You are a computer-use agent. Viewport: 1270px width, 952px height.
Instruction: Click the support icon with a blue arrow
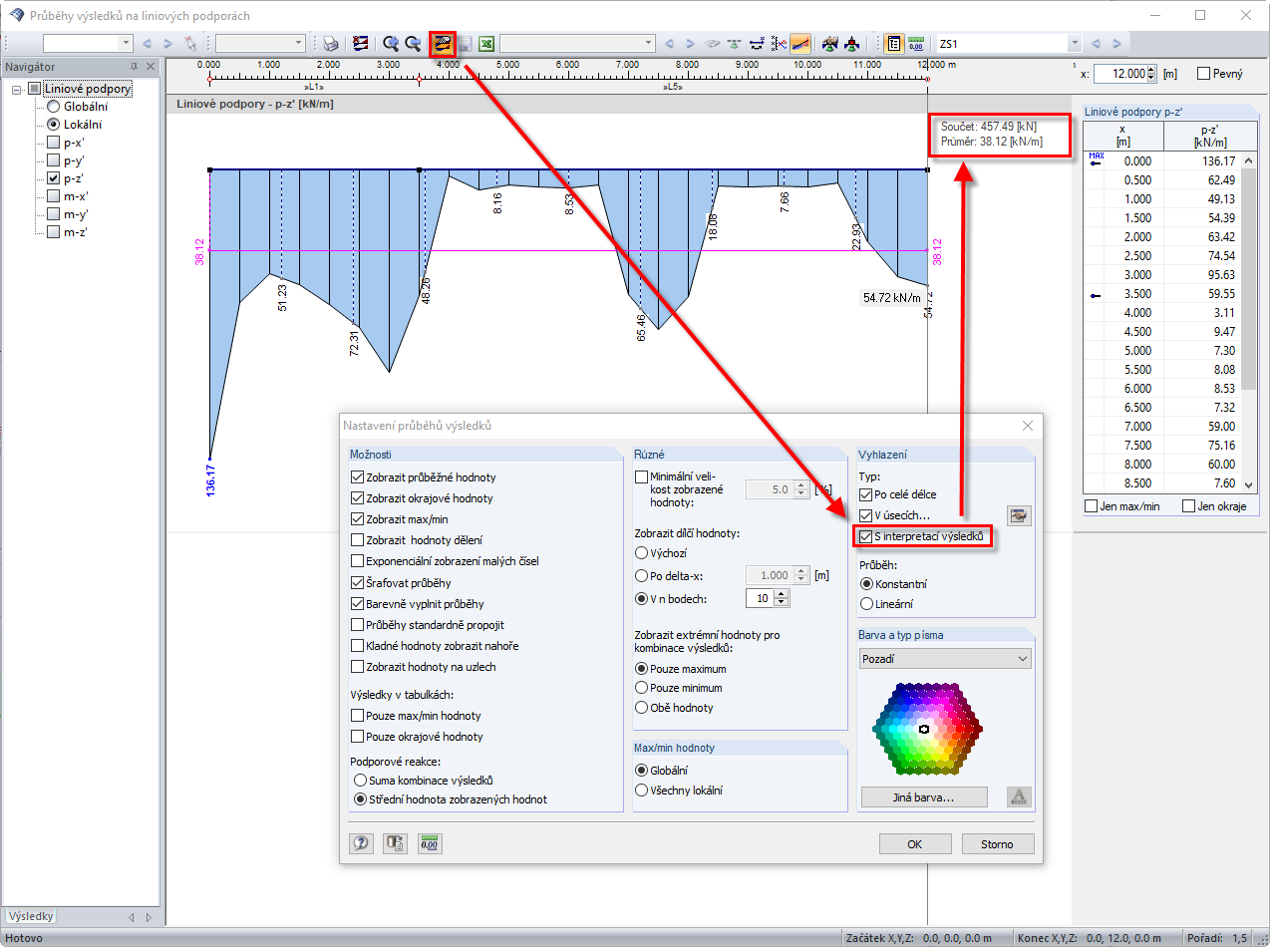758,44
